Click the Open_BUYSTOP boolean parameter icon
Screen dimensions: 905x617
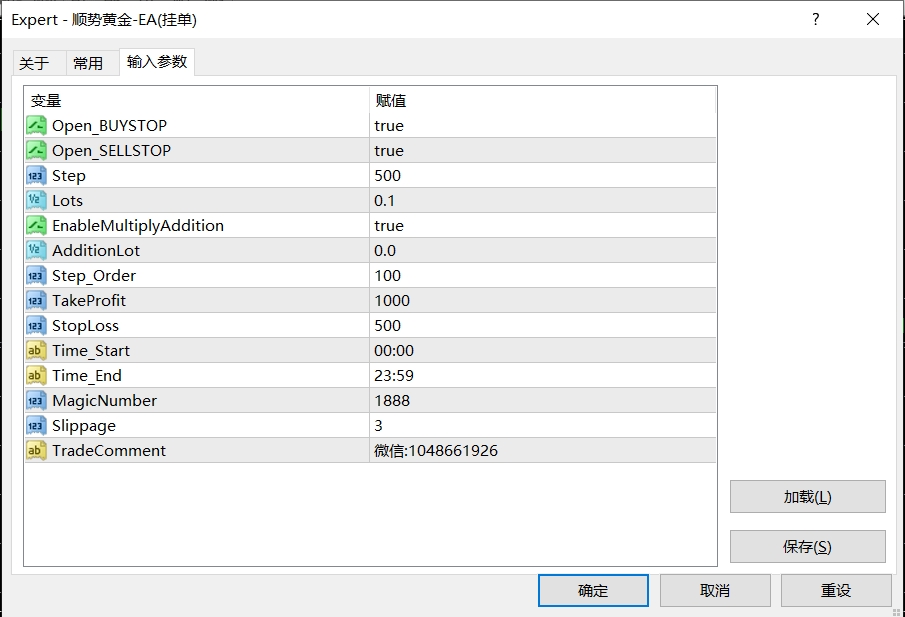coord(38,125)
